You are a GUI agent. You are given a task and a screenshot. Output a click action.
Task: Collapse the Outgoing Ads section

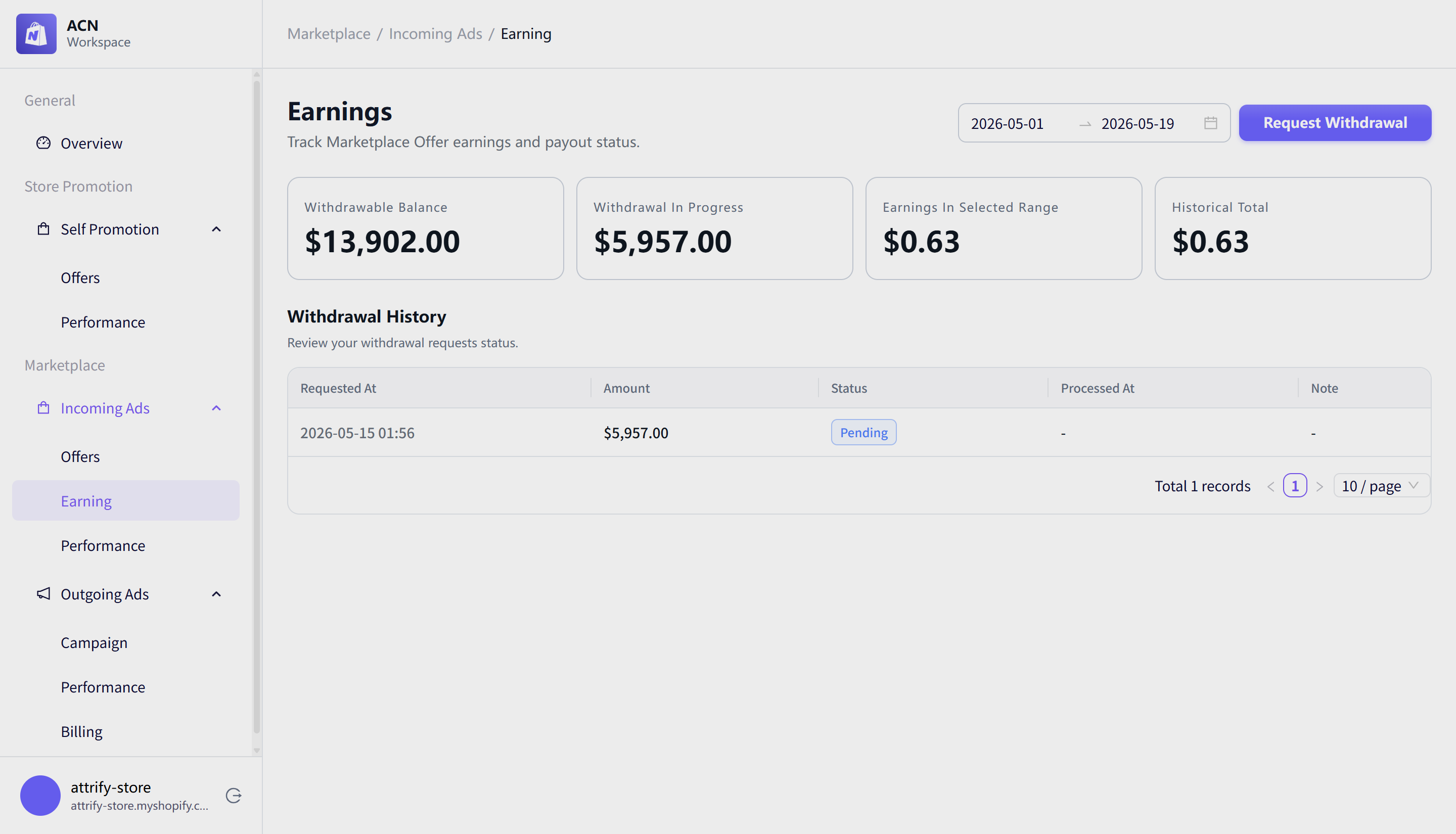(x=216, y=594)
